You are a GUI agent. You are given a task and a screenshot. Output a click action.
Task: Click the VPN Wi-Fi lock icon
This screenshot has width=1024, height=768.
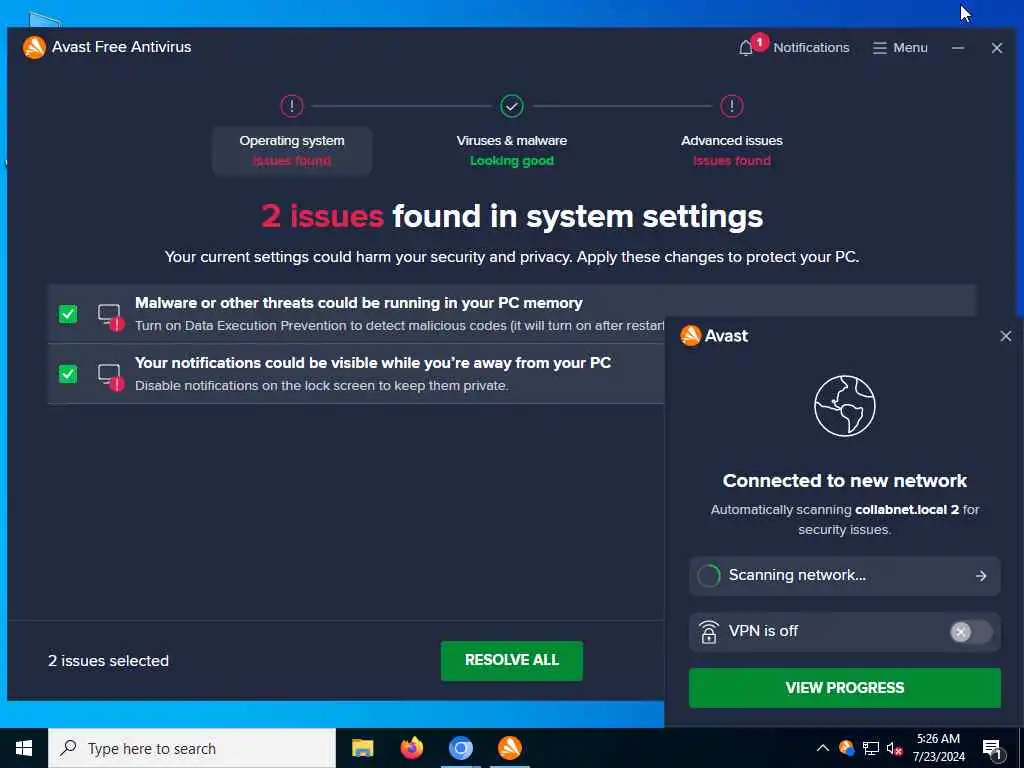tap(709, 632)
